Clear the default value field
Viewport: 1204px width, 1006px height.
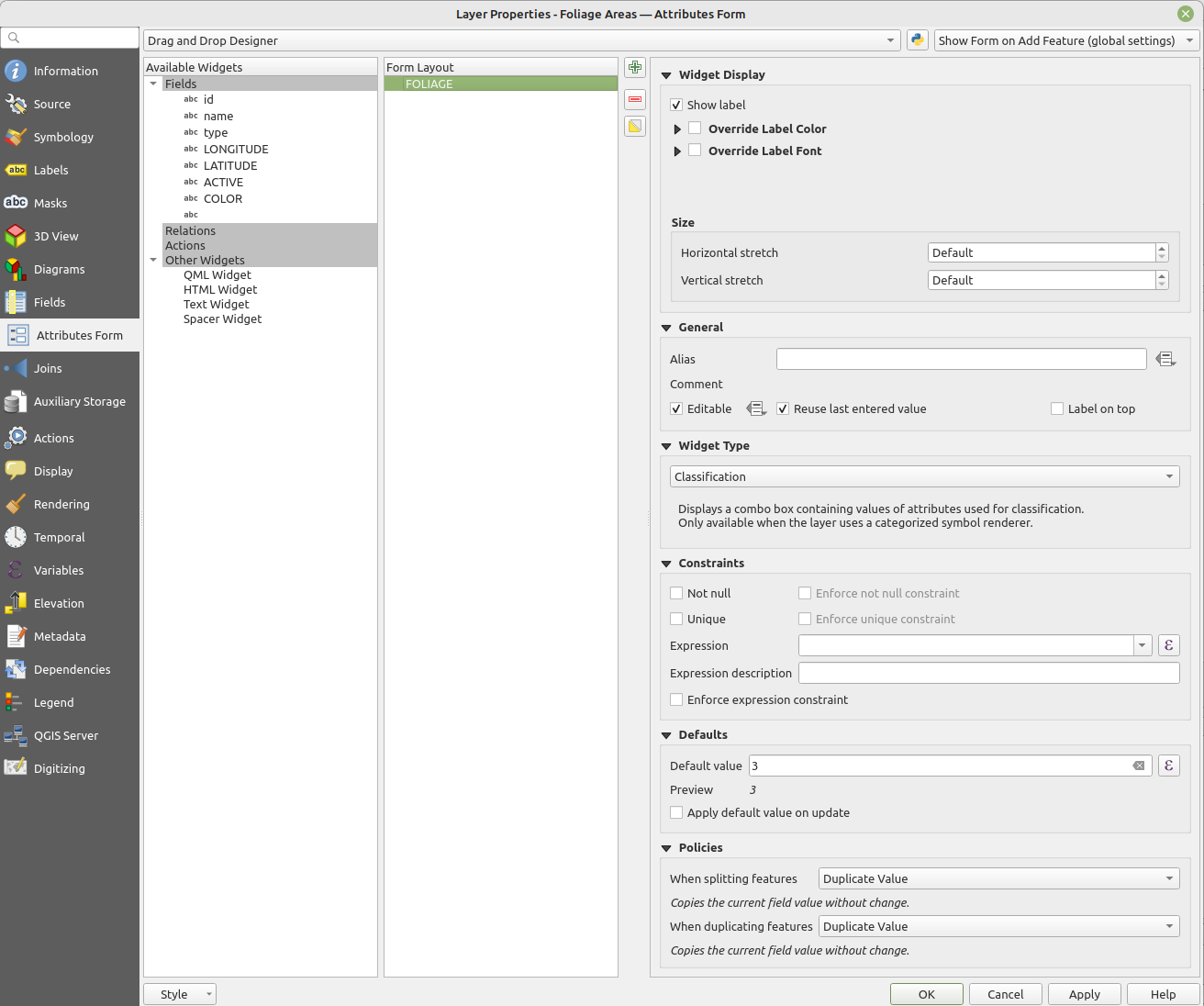point(1138,766)
